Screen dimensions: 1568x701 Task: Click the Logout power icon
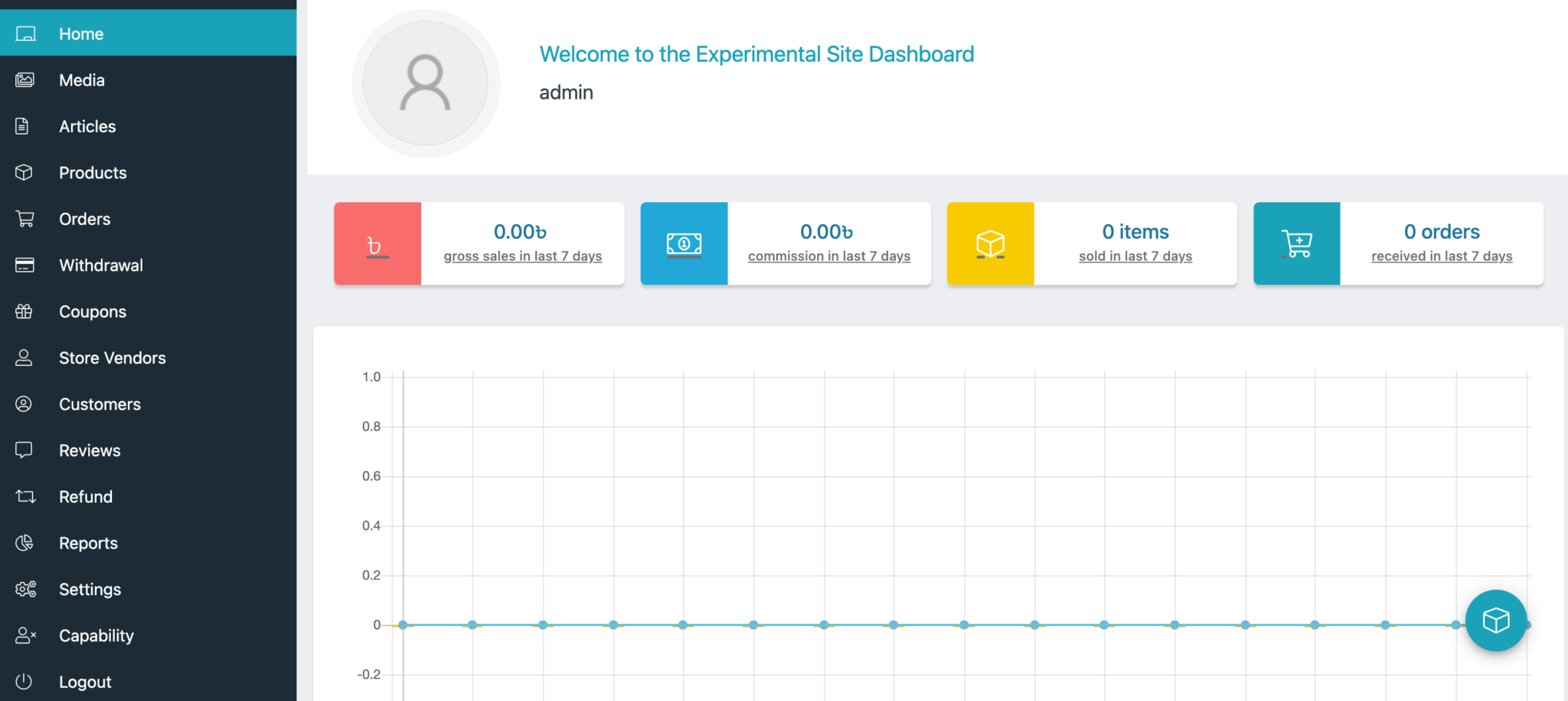point(24,682)
